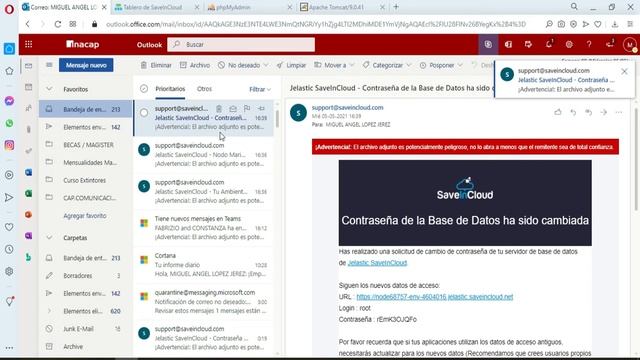Expand the Posponer dropdown
This screenshot has width=640, height=360.
point(460,65)
